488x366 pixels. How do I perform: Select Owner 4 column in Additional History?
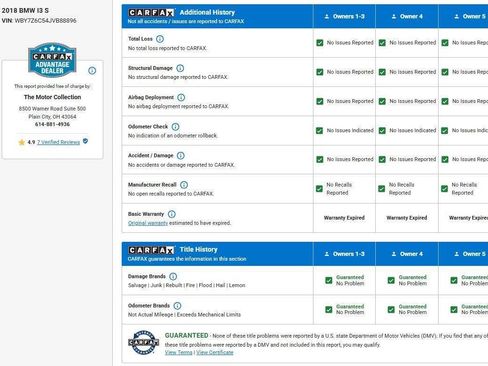(x=407, y=16)
